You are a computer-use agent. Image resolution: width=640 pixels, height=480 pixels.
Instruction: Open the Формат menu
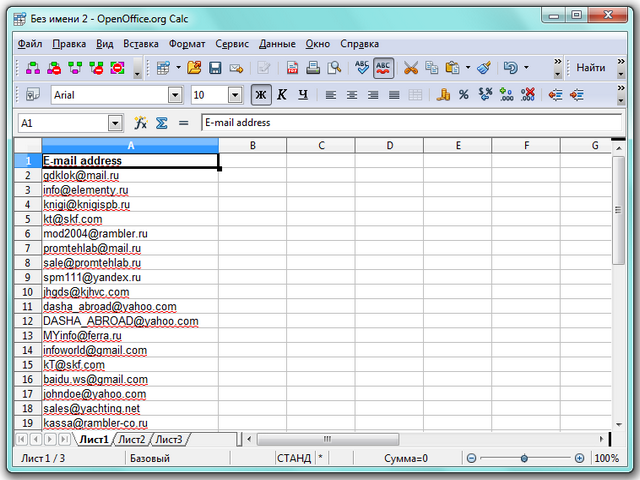pos(187,44)
